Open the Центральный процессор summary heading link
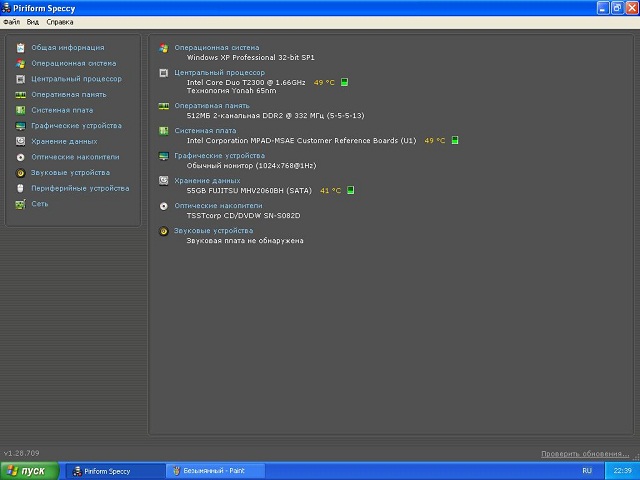 coord(219,72)
